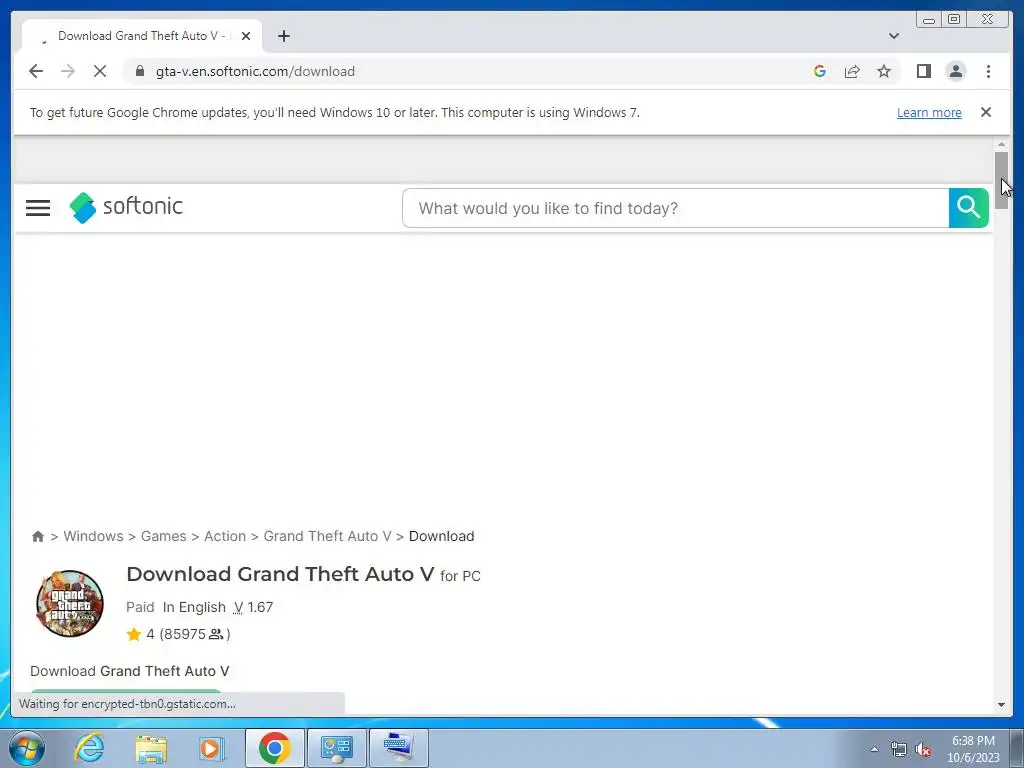Click the Paid license label
This screenshot has width=1024, height=768.
tap(140, 607)
